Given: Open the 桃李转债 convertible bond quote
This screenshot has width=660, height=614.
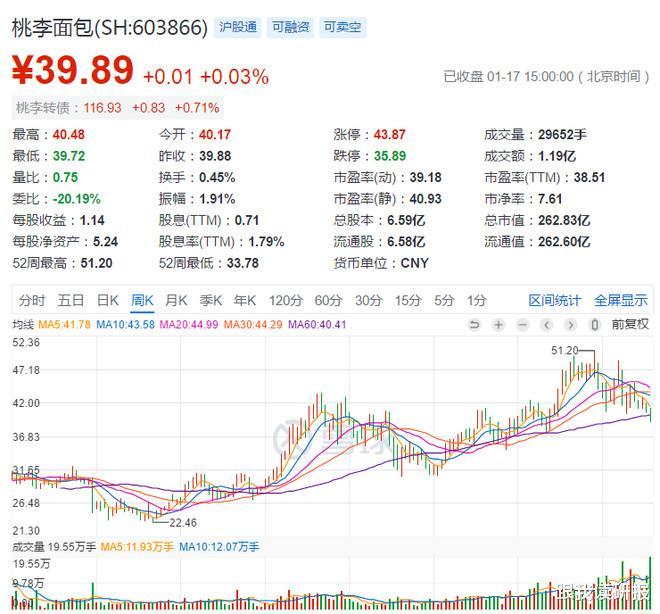Looking at the screenshot, I should pyautogui.click(x=117, y=108).
